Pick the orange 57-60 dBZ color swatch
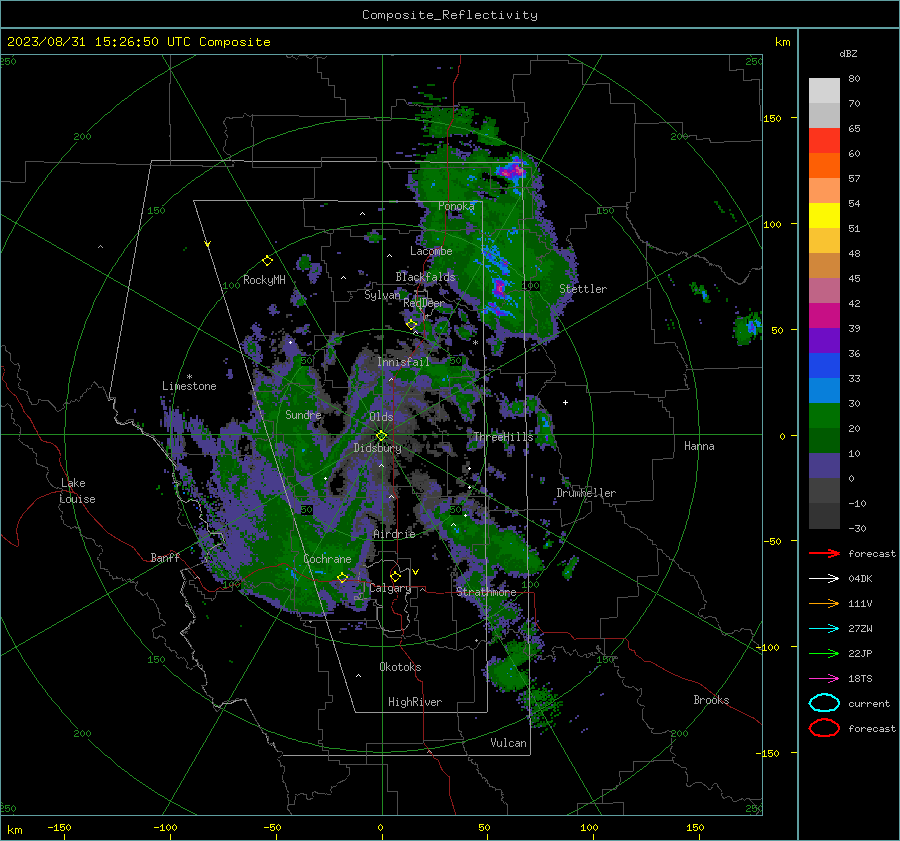The image size is (900, 841). click(x=824, y=166)
